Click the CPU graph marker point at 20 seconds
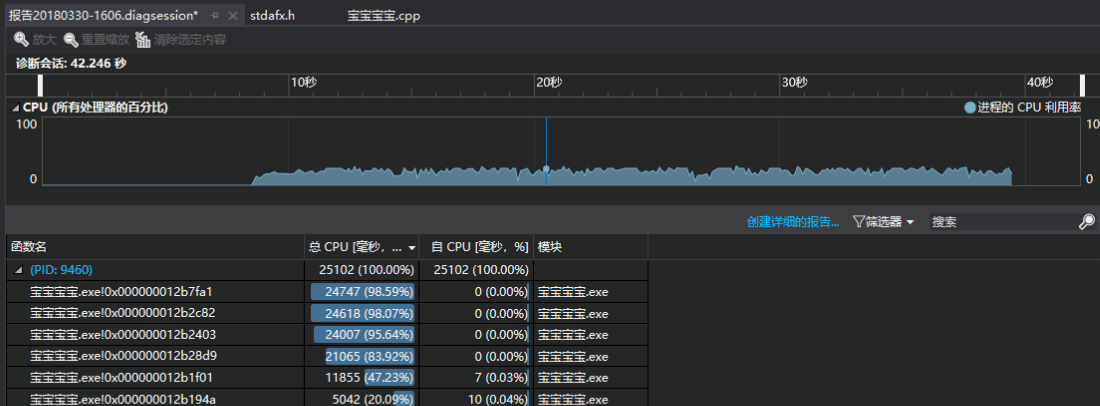 coord(546,169)
